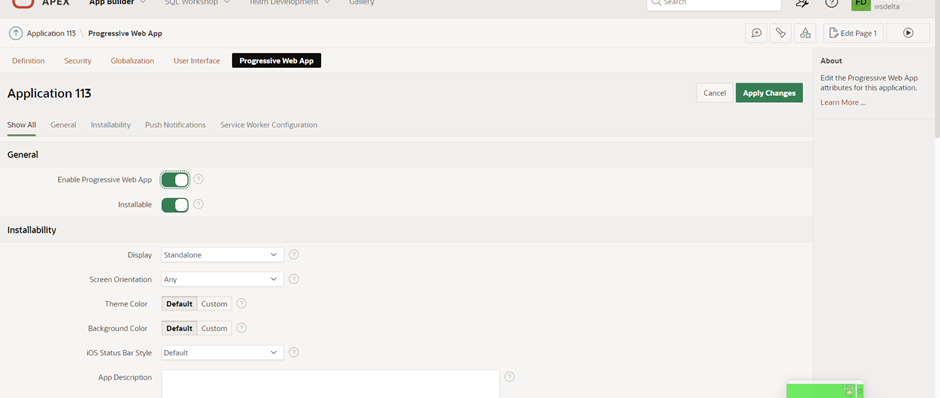Open the Display dropdown showing Standalone
This screenshot has width=940, height=398.
coord(222,255)
